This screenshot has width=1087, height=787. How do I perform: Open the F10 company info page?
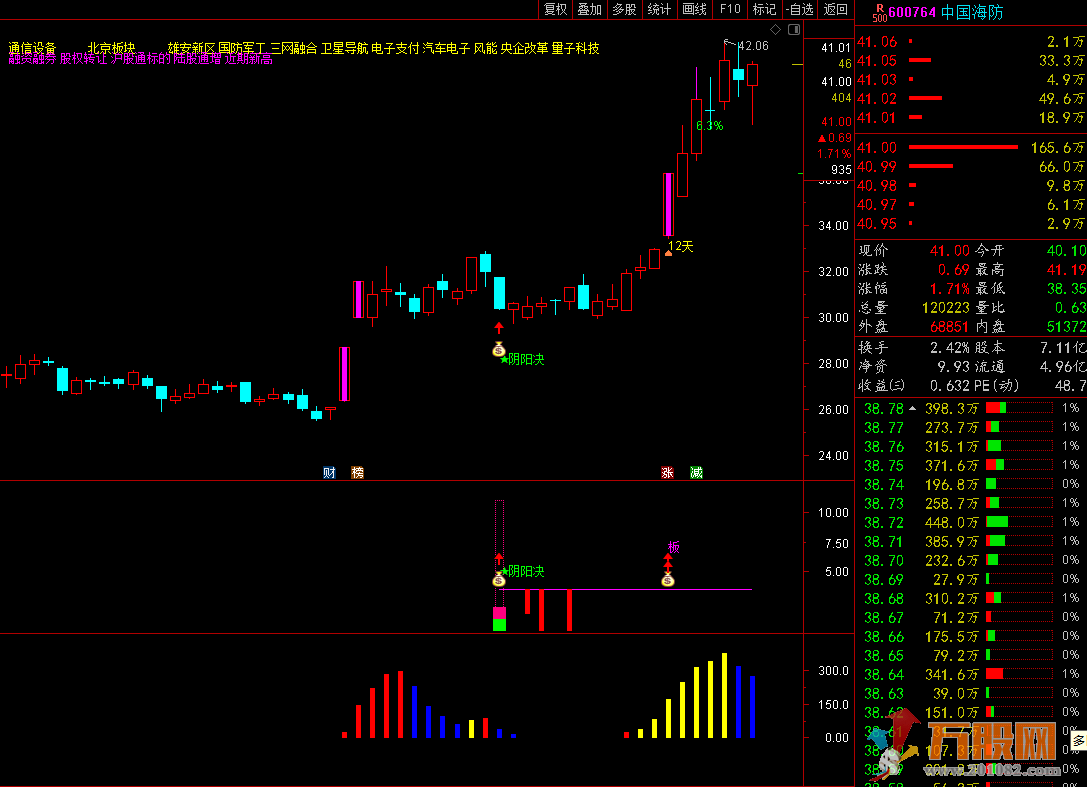pyautogui.click(x=730, y=9)
